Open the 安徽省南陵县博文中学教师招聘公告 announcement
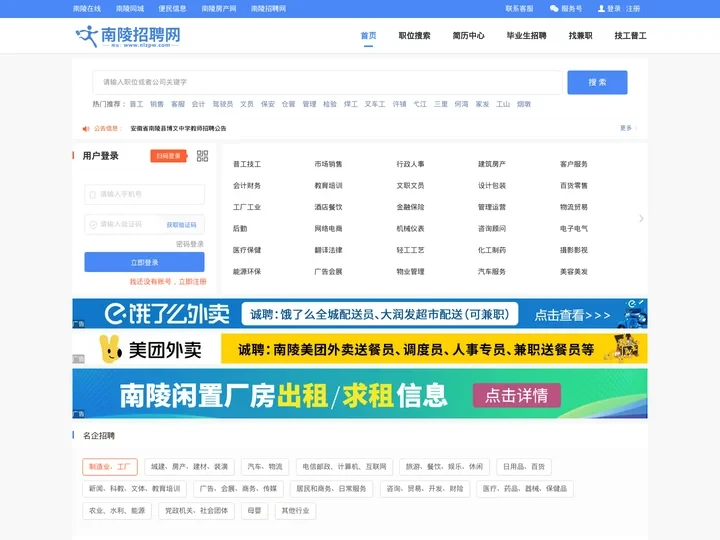This screenshot has width=720, height=540. (178, 129)
